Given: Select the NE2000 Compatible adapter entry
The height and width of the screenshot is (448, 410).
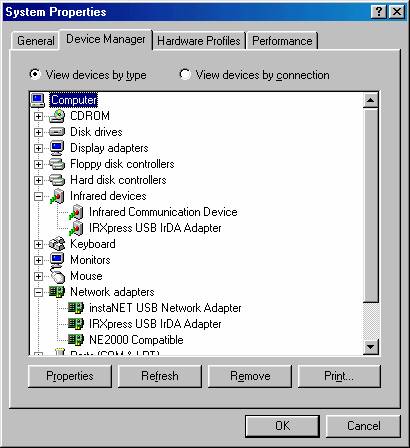Looking at the screenshot, I should click(x=136, y=340).
